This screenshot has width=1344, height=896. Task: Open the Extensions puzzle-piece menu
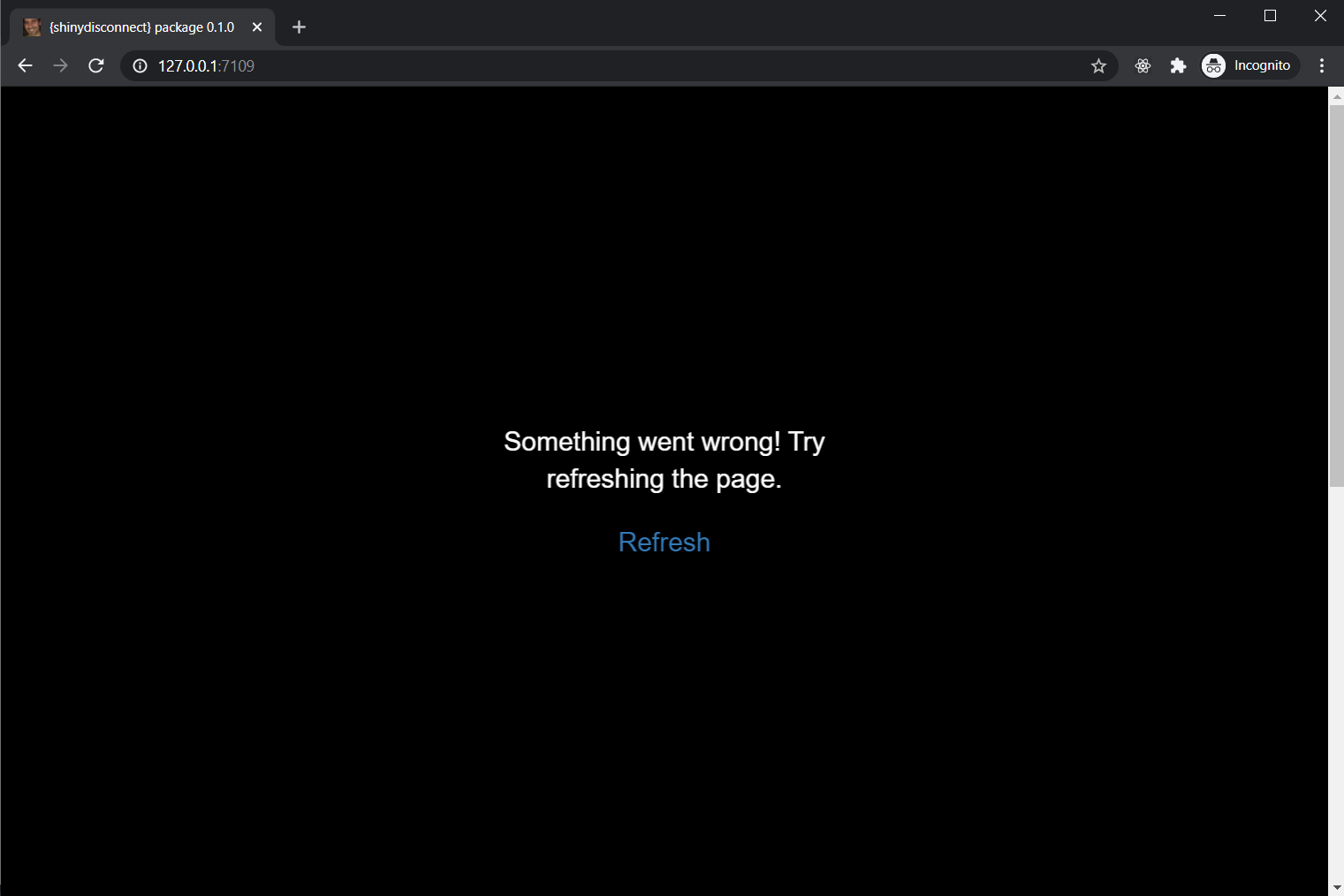(1178, 65)
